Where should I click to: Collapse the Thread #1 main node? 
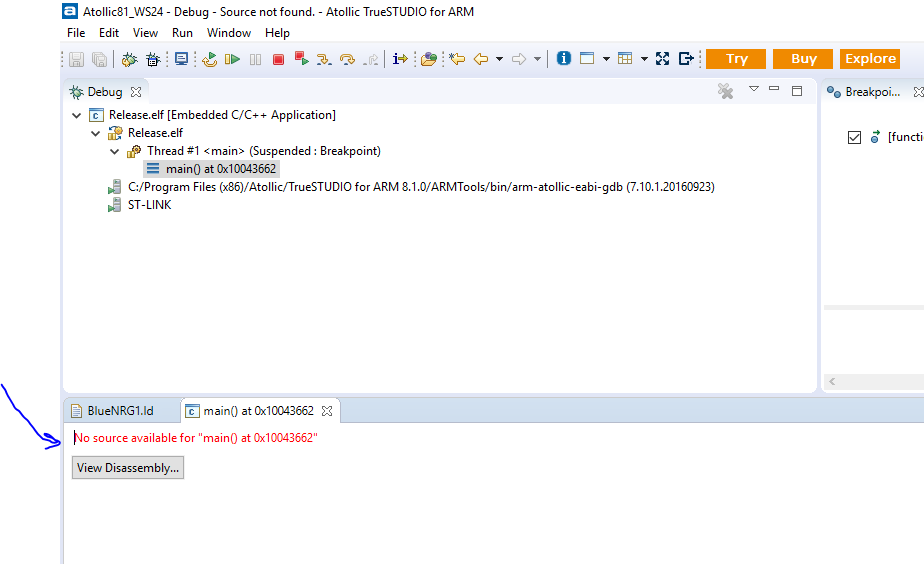click(114, 151)
